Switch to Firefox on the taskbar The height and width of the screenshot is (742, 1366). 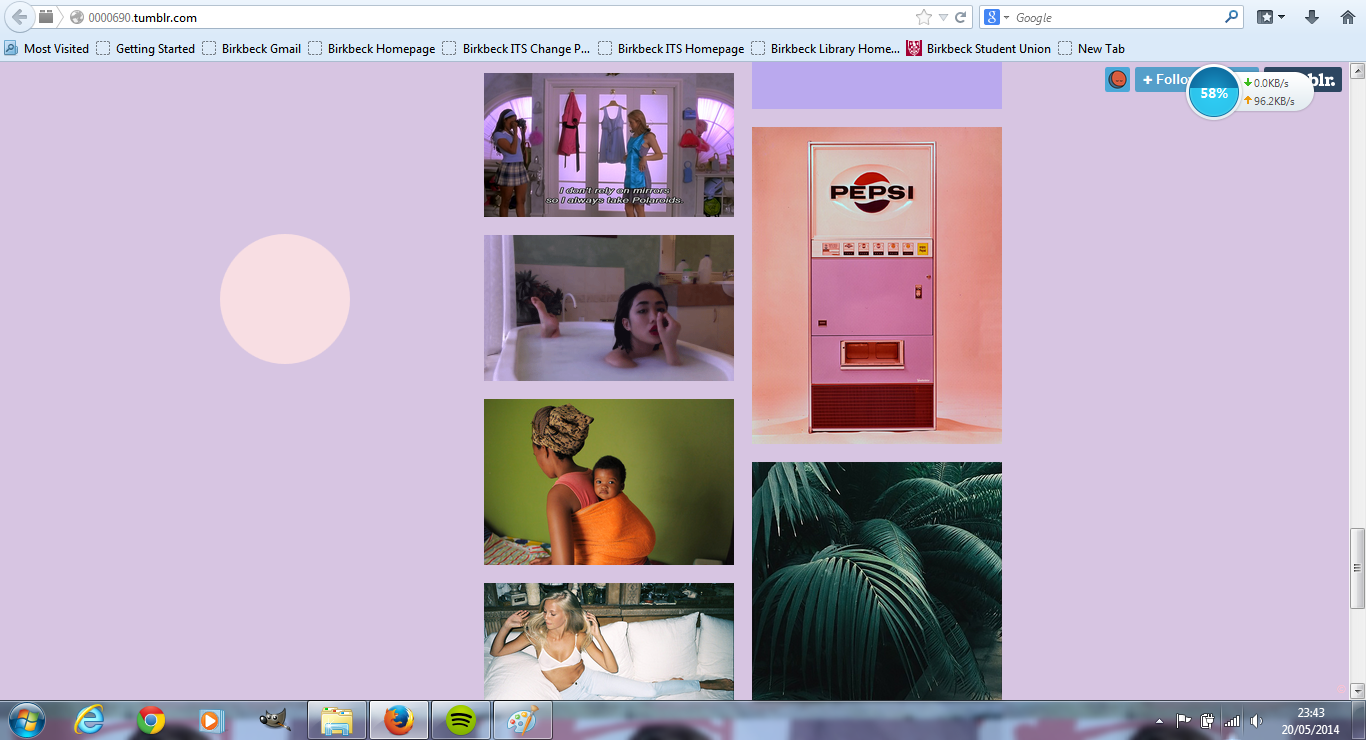coord(399,720)
